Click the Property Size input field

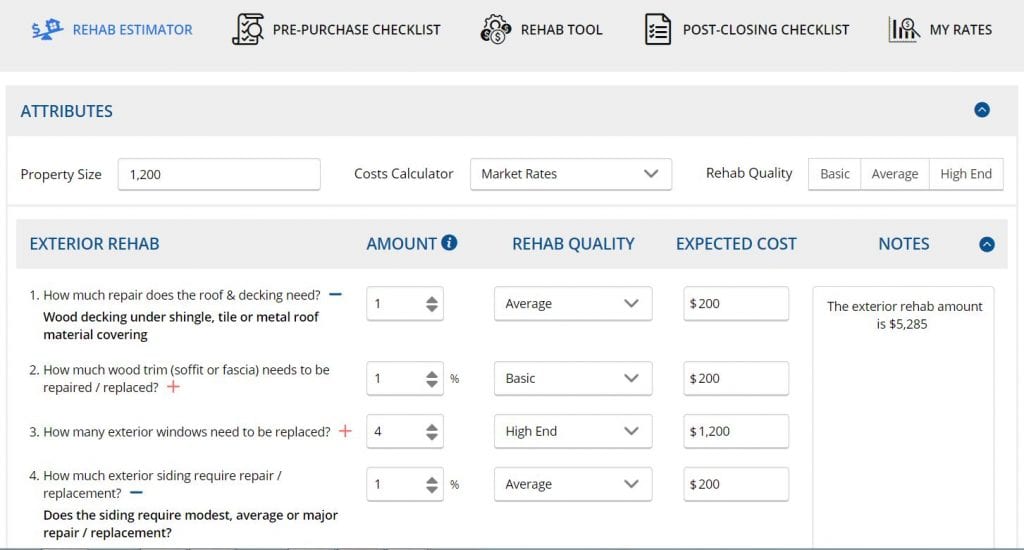219,174
